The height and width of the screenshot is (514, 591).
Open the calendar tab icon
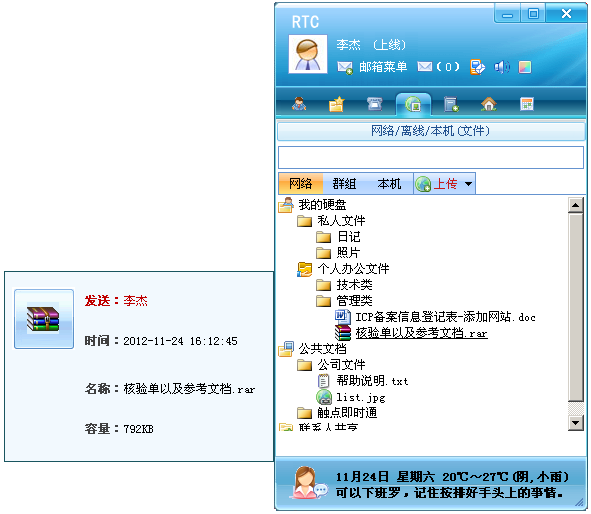[527, 104]
